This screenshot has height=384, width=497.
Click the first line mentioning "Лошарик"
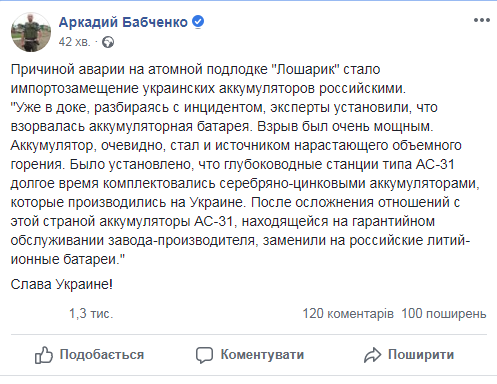(196, 69)
